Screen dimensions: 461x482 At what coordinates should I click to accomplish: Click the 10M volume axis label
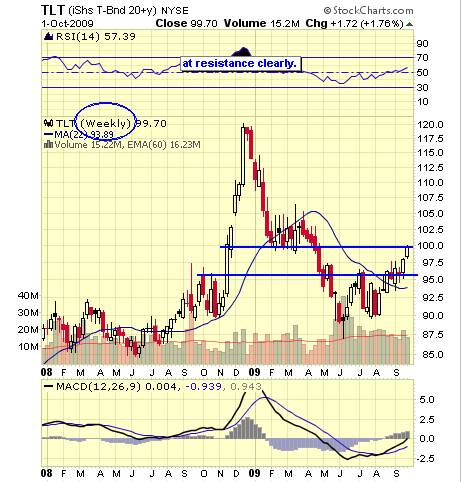click(28, 347)
